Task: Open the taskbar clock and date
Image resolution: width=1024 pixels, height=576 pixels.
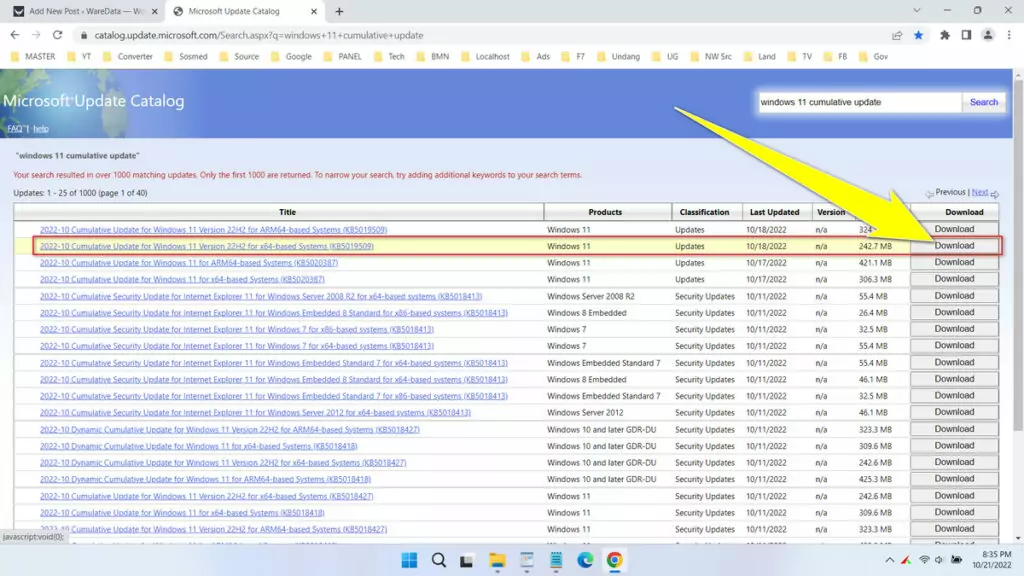Action: [x=991, y=560]
